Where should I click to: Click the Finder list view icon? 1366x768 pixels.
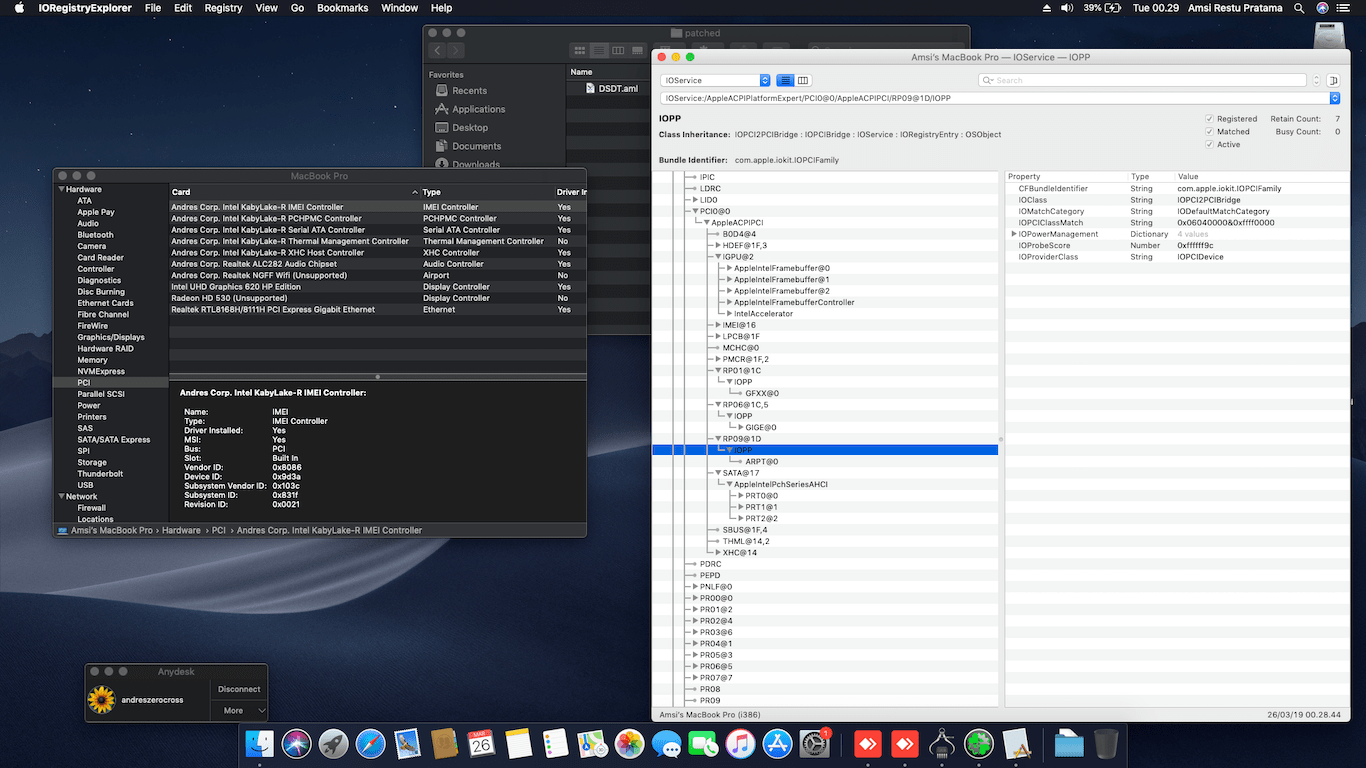(x=599, y=50)
